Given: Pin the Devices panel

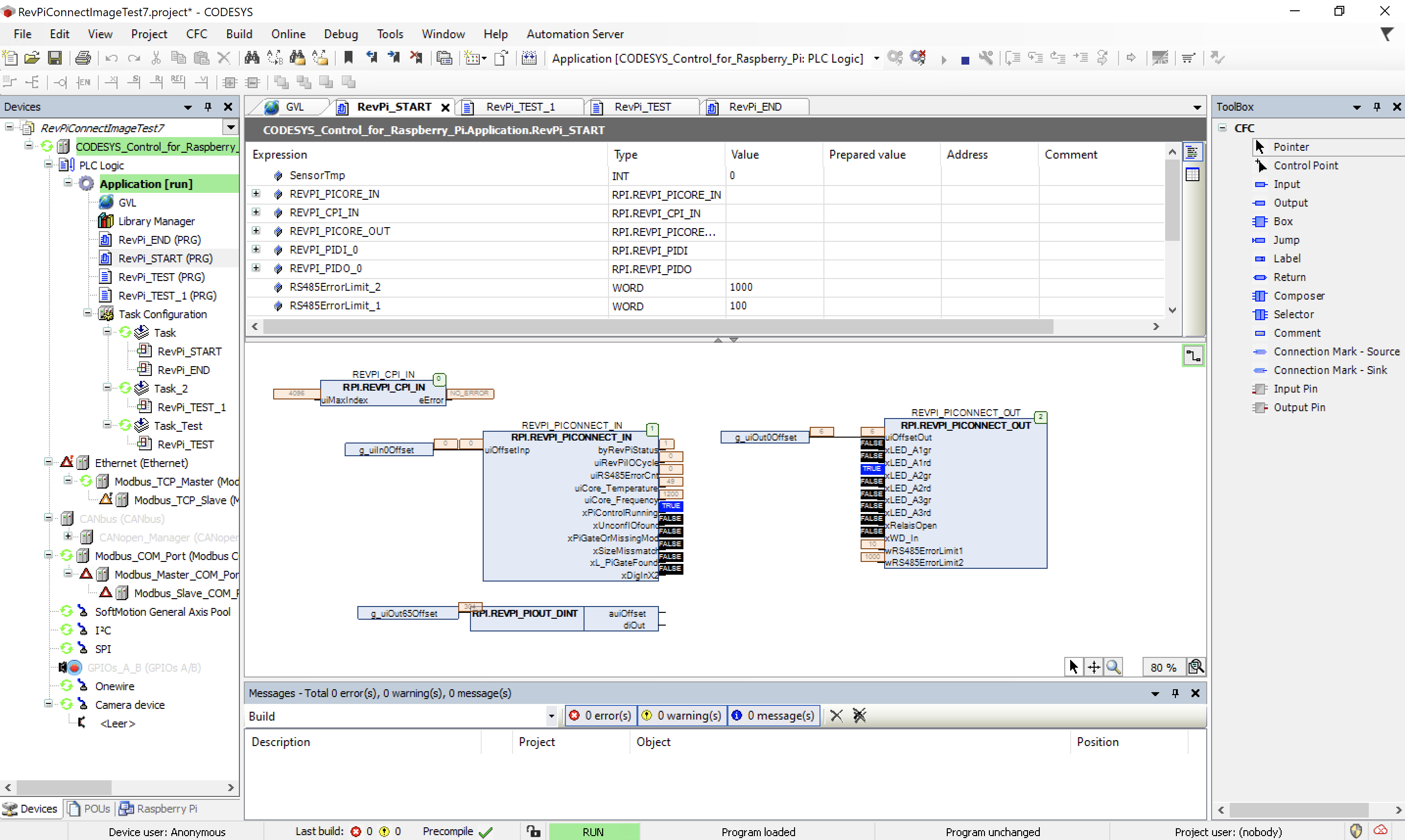Looking at the screenshot, I should (x=208, y=106).
